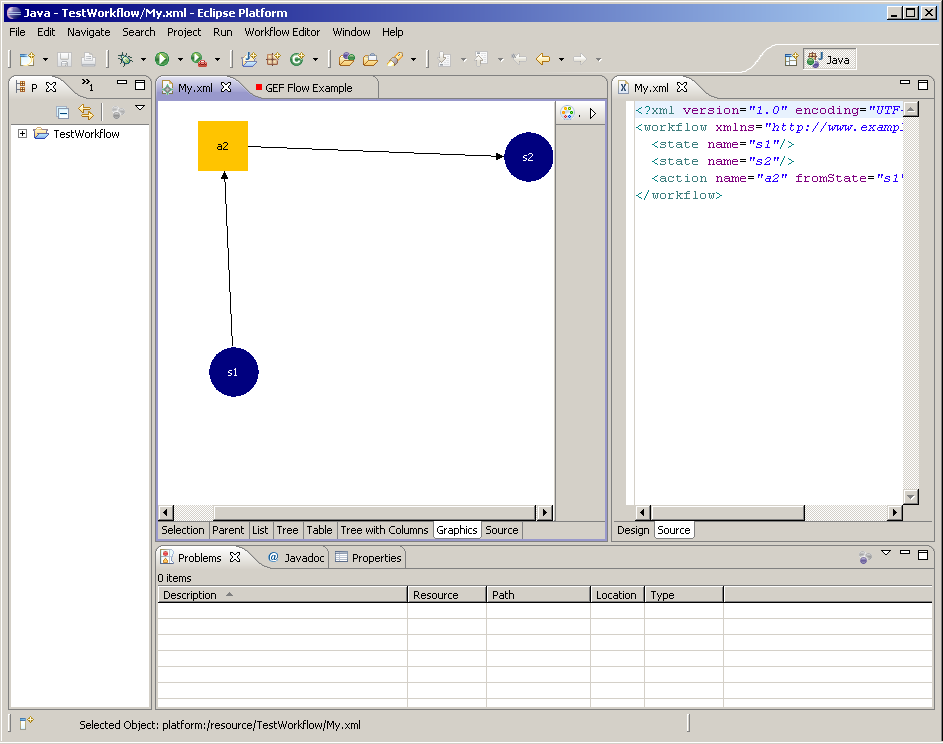Click the New Java Class icon

click(x=297, y=60)
